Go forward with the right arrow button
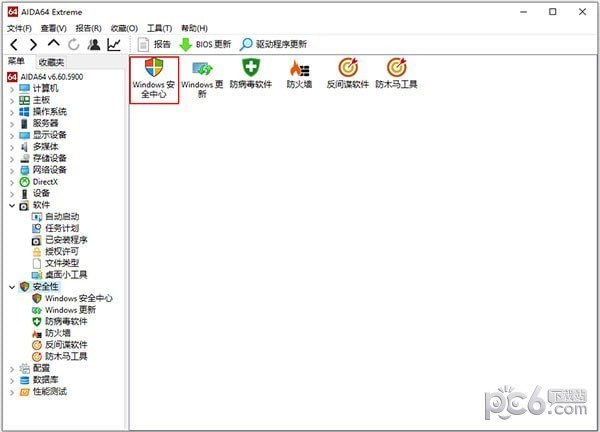Screen dimensions: 600x432 point(34,45)
